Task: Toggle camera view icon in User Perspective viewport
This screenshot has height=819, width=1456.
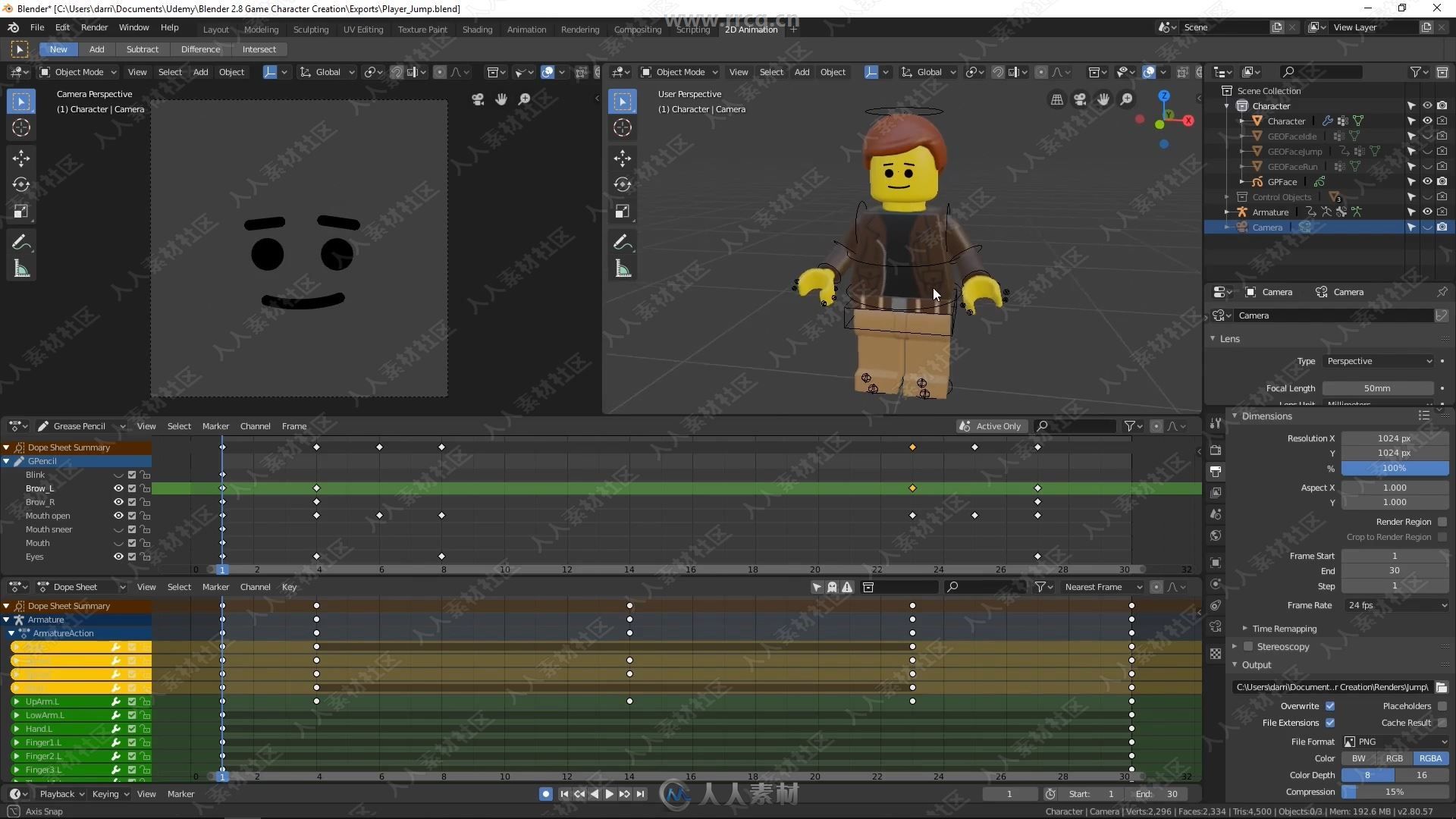Action: point(1080,99)
